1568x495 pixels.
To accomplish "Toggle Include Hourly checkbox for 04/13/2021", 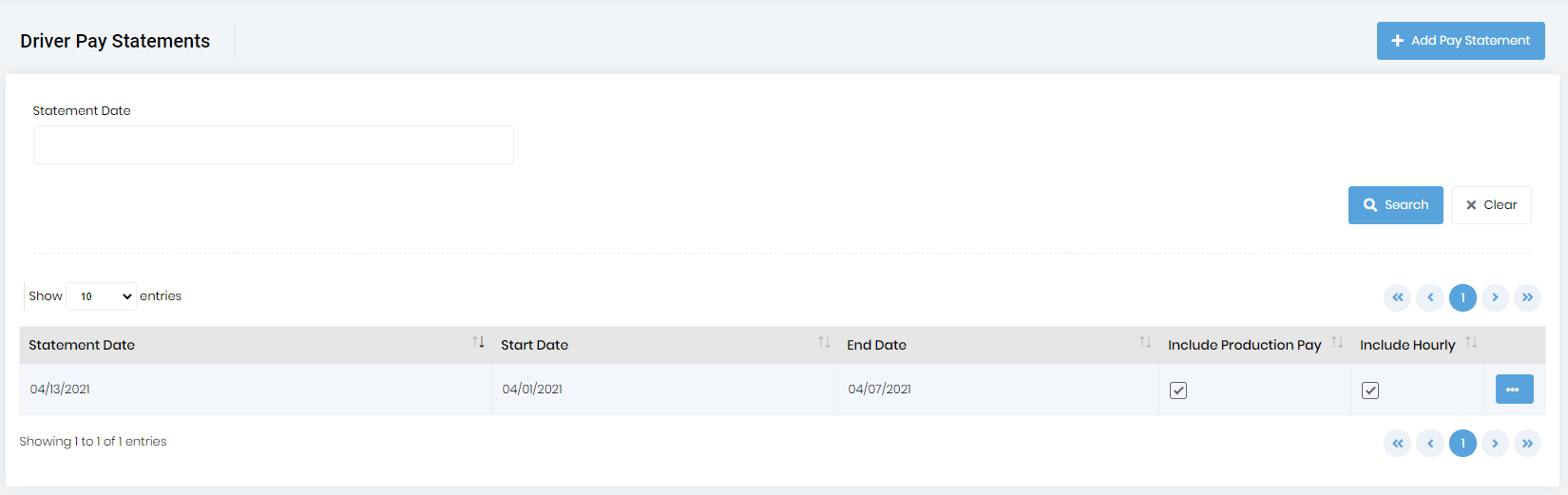I will (x=1370, y=390).
